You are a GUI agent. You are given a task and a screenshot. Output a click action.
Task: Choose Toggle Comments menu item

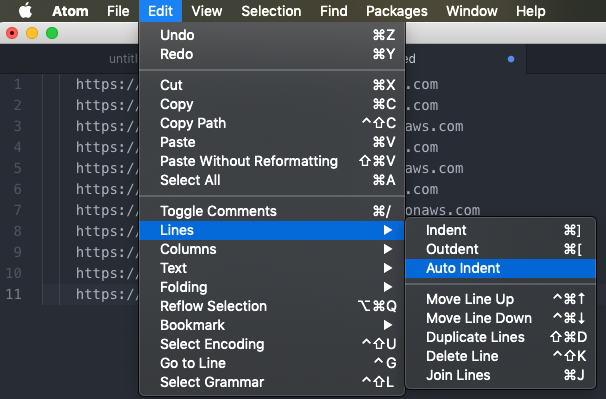[272, 211]
